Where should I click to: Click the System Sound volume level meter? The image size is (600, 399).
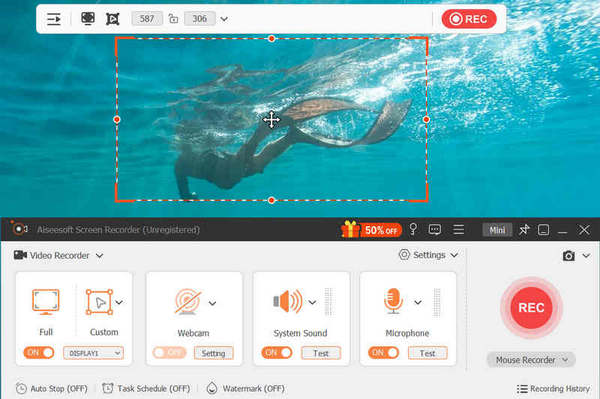coord(329,302)
